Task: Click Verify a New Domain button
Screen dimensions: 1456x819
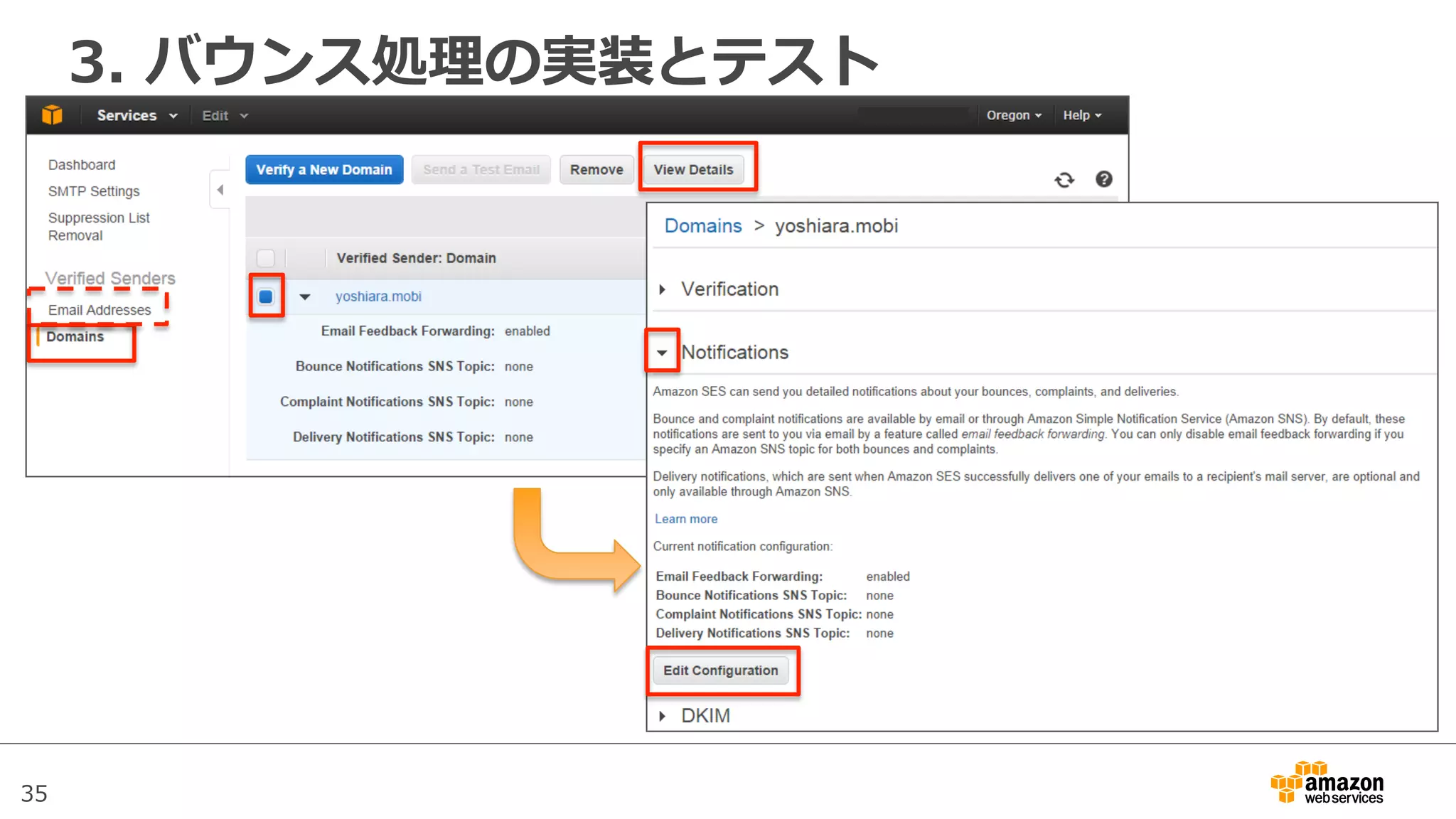Action: point(324,170)
